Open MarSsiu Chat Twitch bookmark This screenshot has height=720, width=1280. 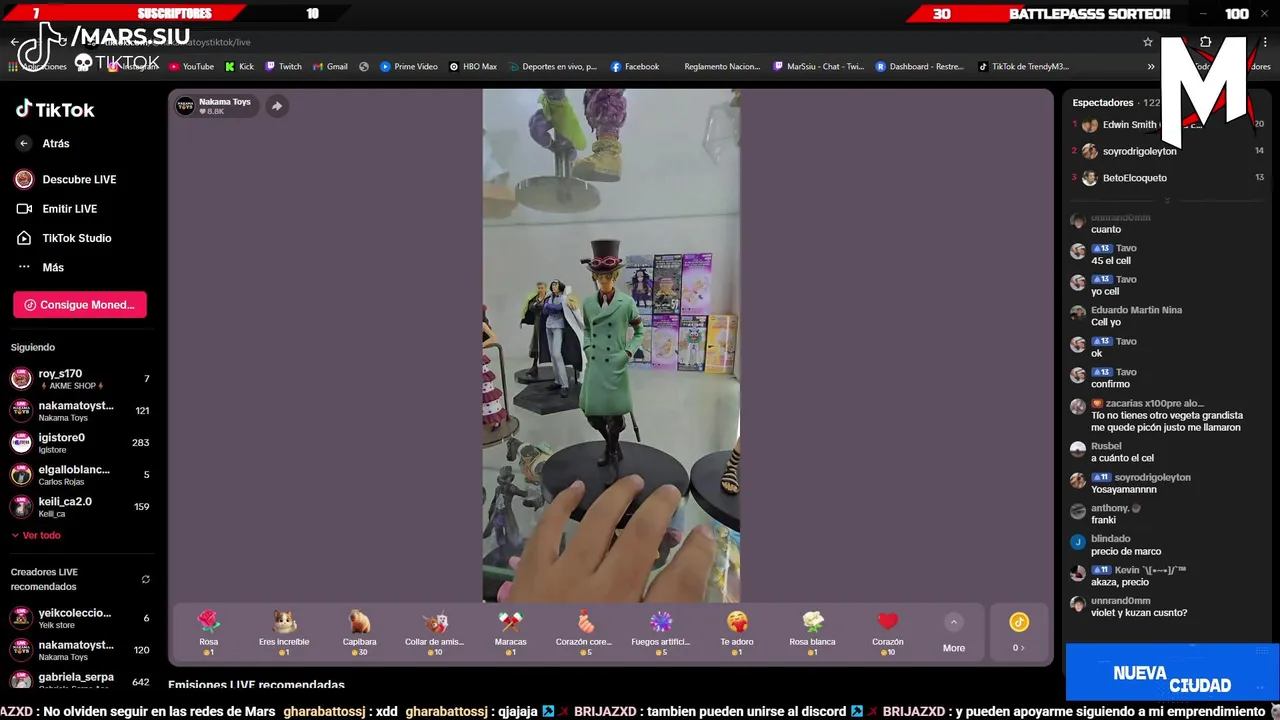[x=819, y=67]
